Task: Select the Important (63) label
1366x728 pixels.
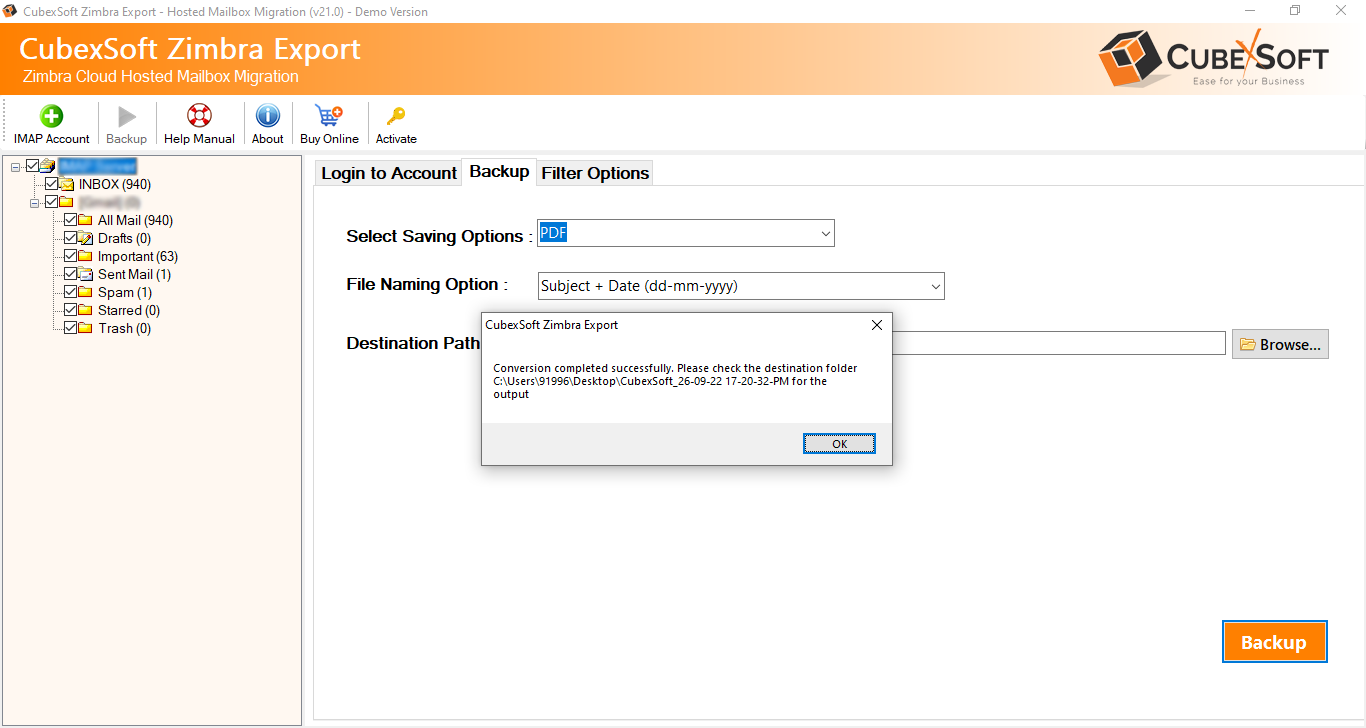Action: [138, 256]
